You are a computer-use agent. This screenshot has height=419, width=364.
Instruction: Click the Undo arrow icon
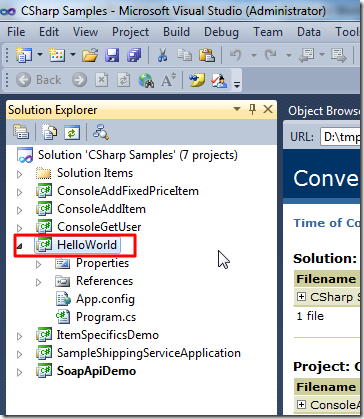[235, 55]
